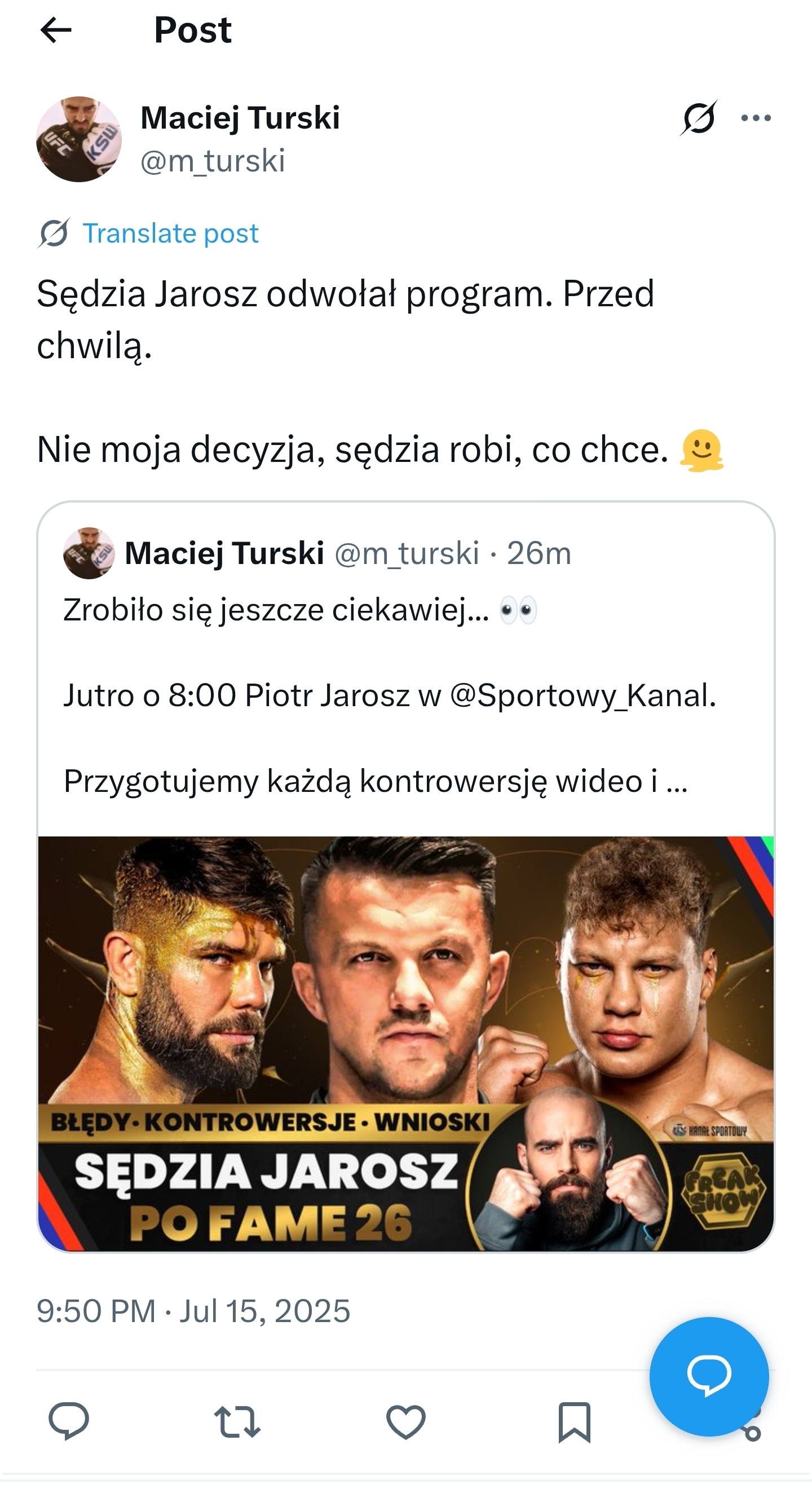812x1493 pixels.
Task: Tap the reply speech bubble icon
Action: pos(69,1421)
